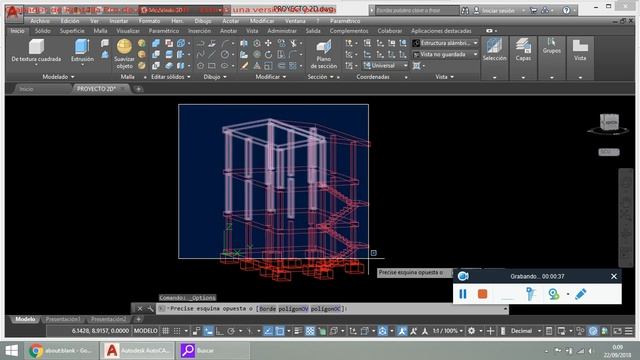640x360 pixels.
Task: Create a box with De textura cuadrada
Action: coord(36,51)
